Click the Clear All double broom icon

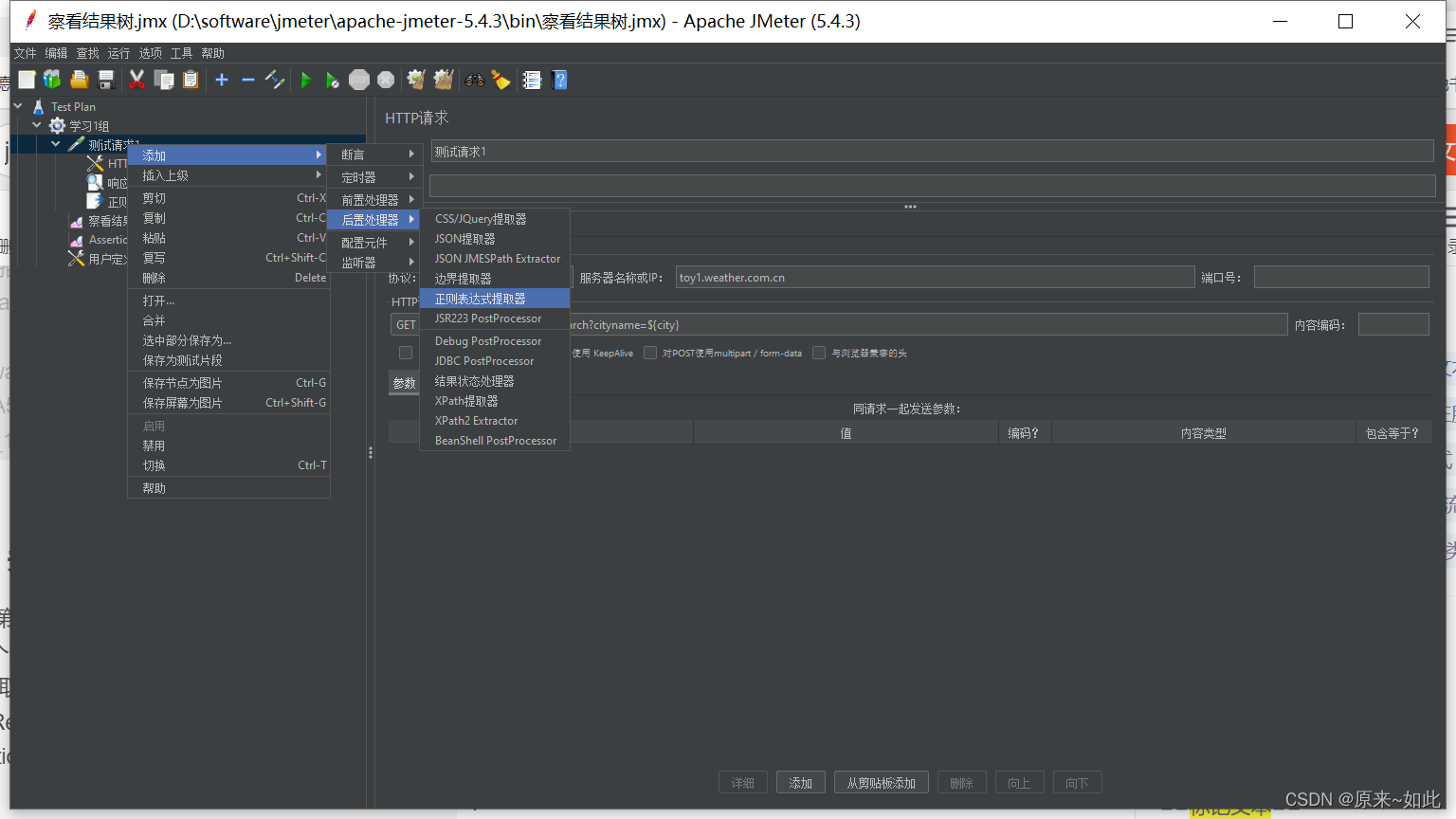pyautogui.click(x=444, y=81)
